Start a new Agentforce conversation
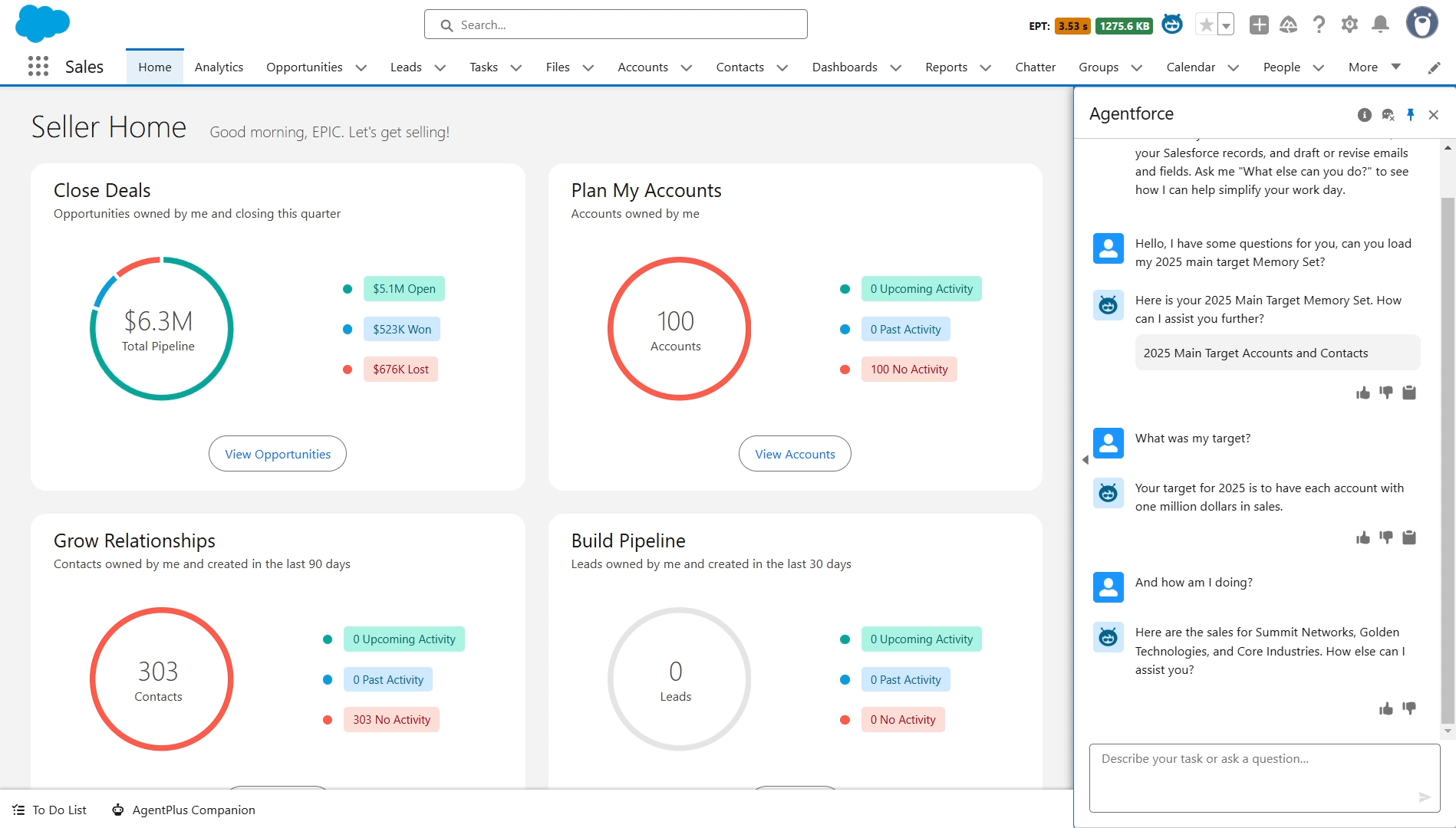The image size is (1456, 828). (x=1388, y=115)
